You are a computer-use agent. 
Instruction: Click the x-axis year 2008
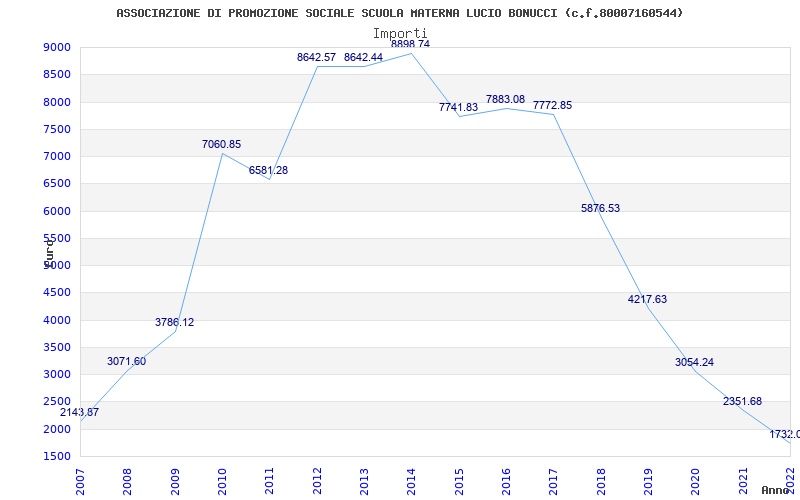[x=128, y=481]
